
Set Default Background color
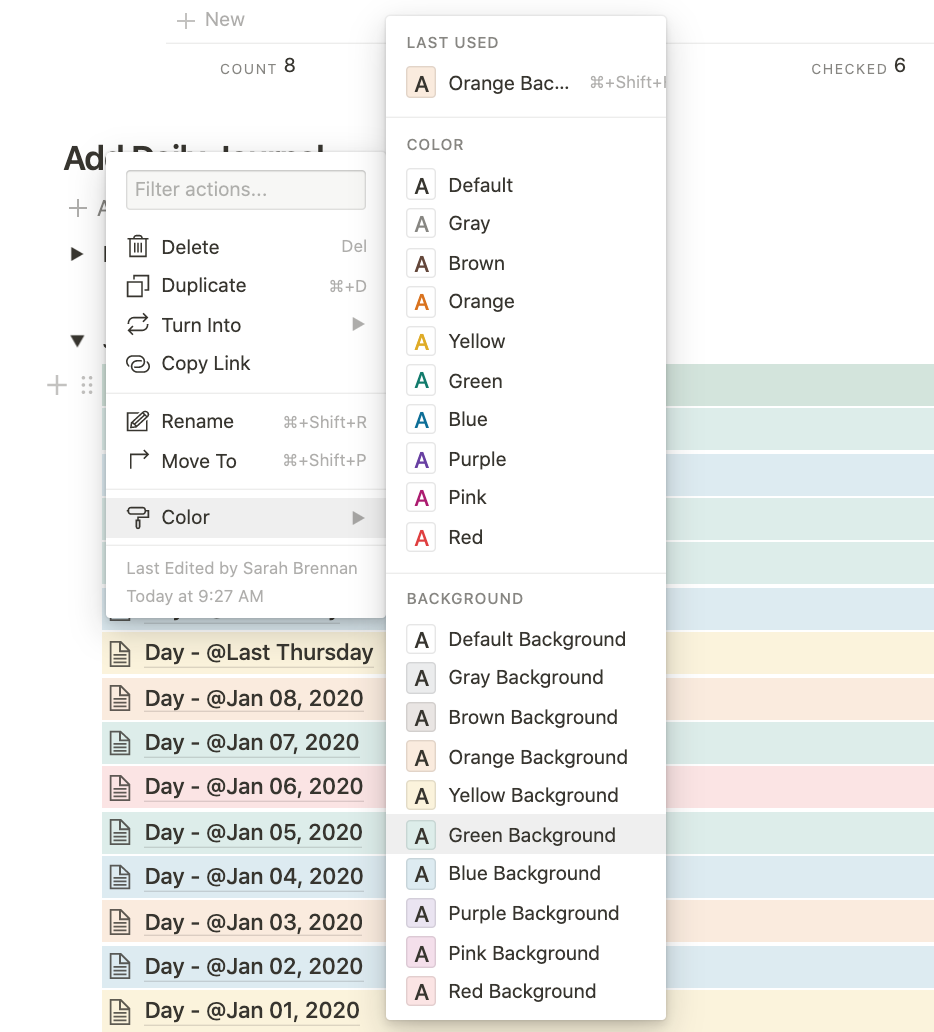tap(526, 639)
